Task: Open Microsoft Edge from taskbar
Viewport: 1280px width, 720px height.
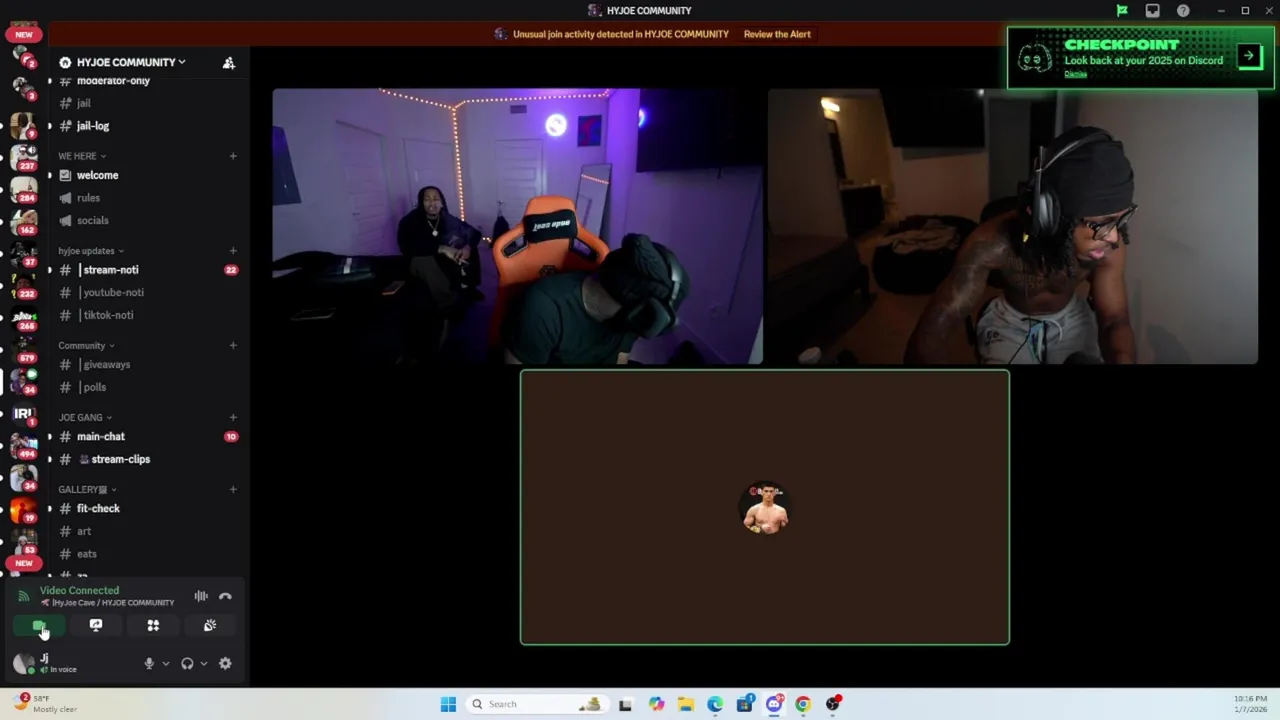Action: (x=715, y=704)
